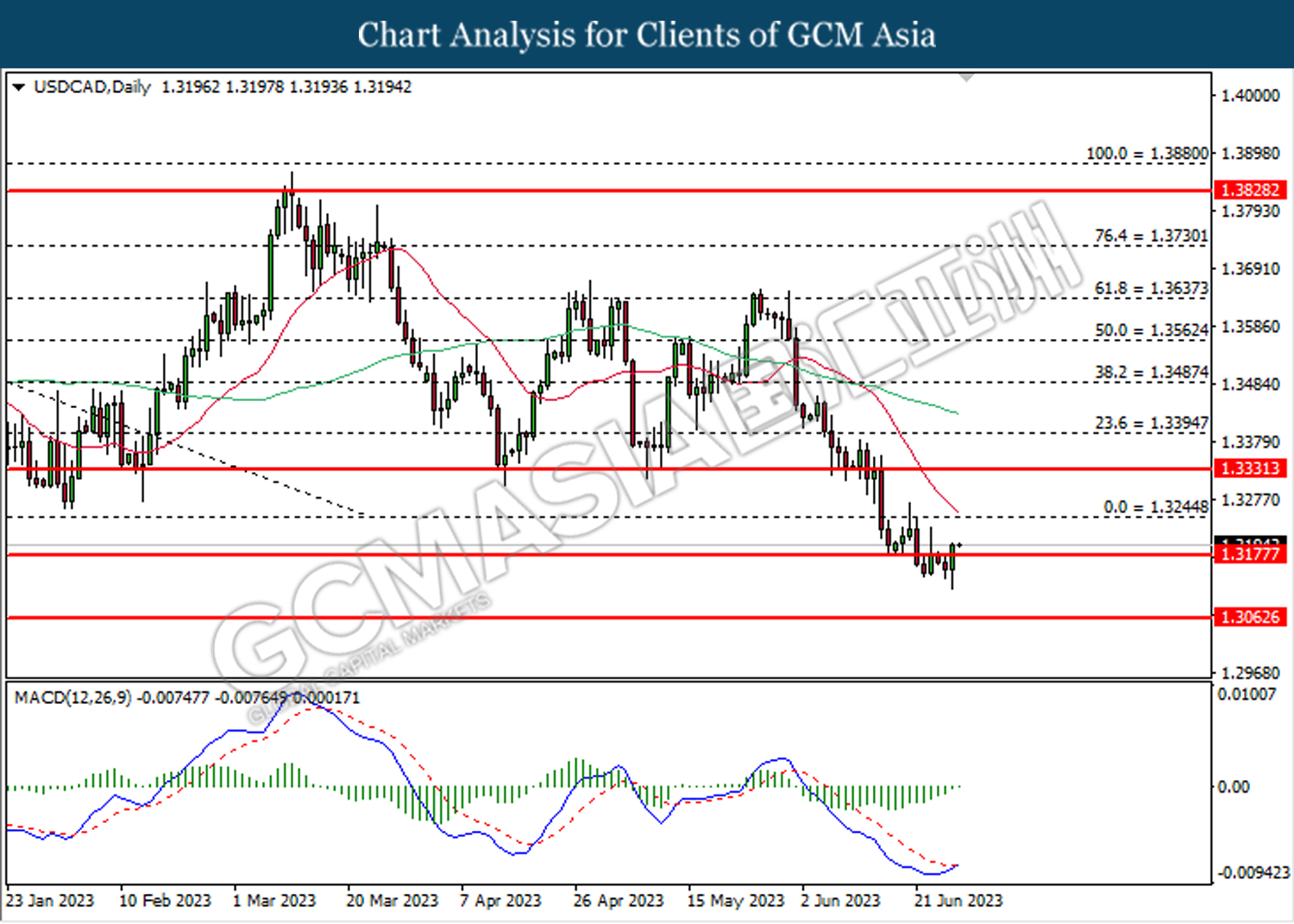Click the red 1.33313 price tag
This screenshot has height=924, width=1294.
1250,468
